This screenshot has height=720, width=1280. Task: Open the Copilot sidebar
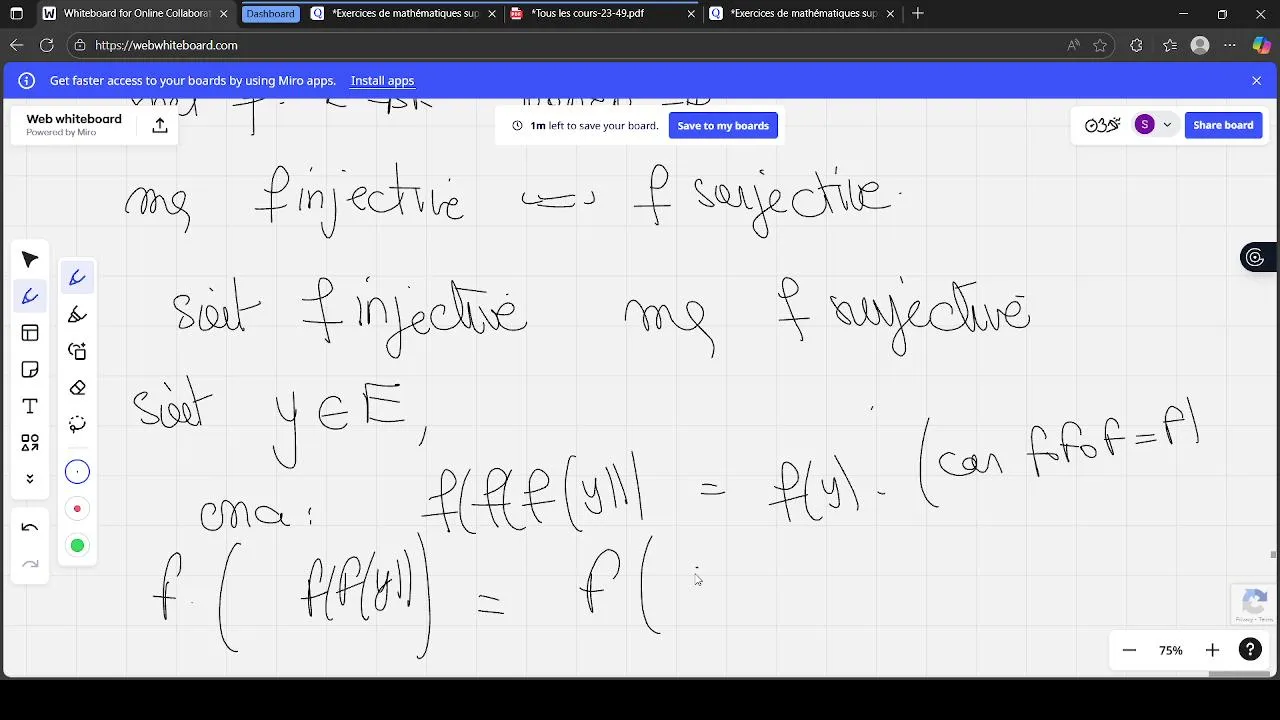[1262, 45]
